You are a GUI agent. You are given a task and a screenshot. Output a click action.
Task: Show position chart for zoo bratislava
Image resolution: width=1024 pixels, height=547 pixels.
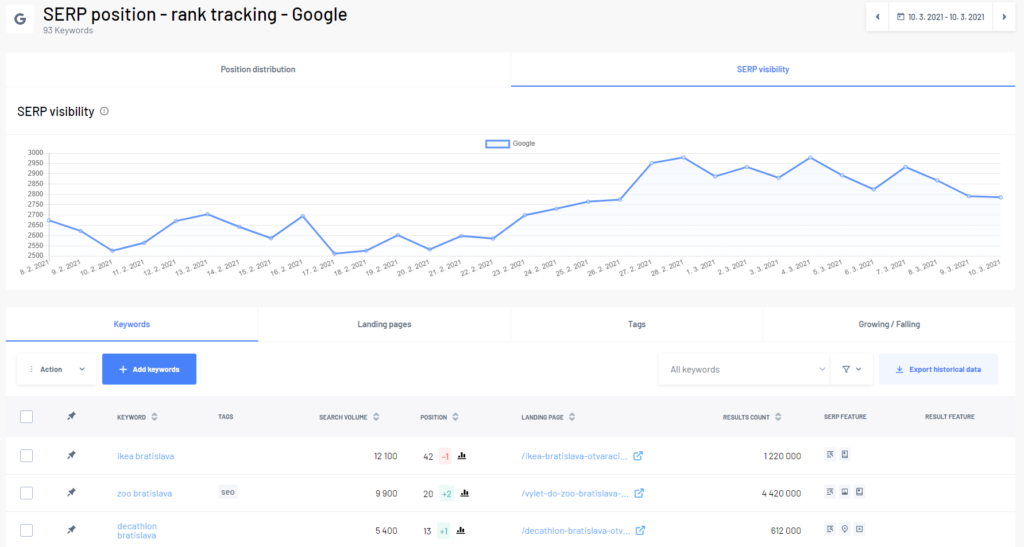(464, 493)
